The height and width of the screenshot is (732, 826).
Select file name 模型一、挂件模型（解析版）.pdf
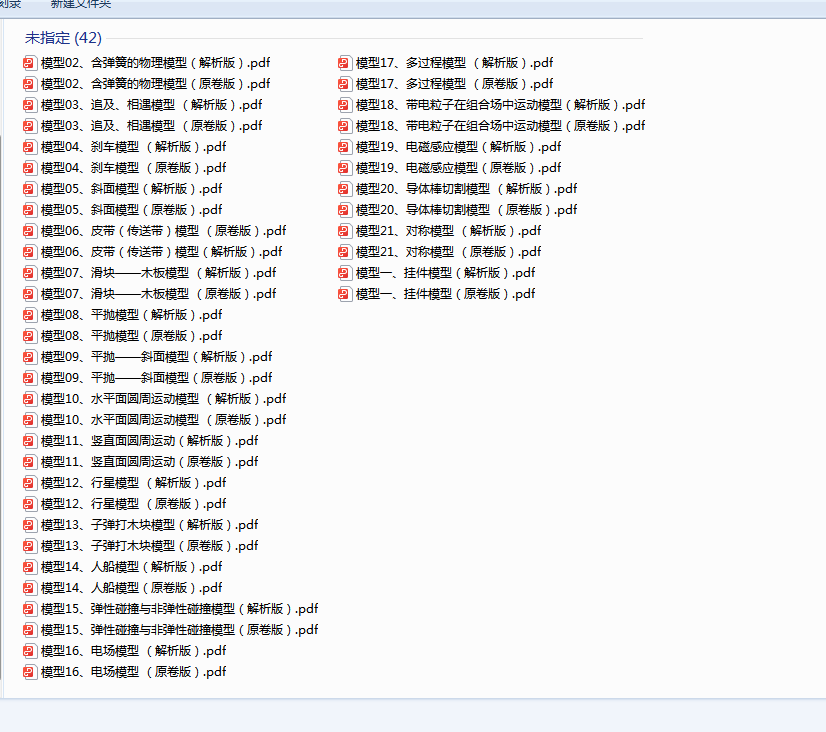coord(446,273)
